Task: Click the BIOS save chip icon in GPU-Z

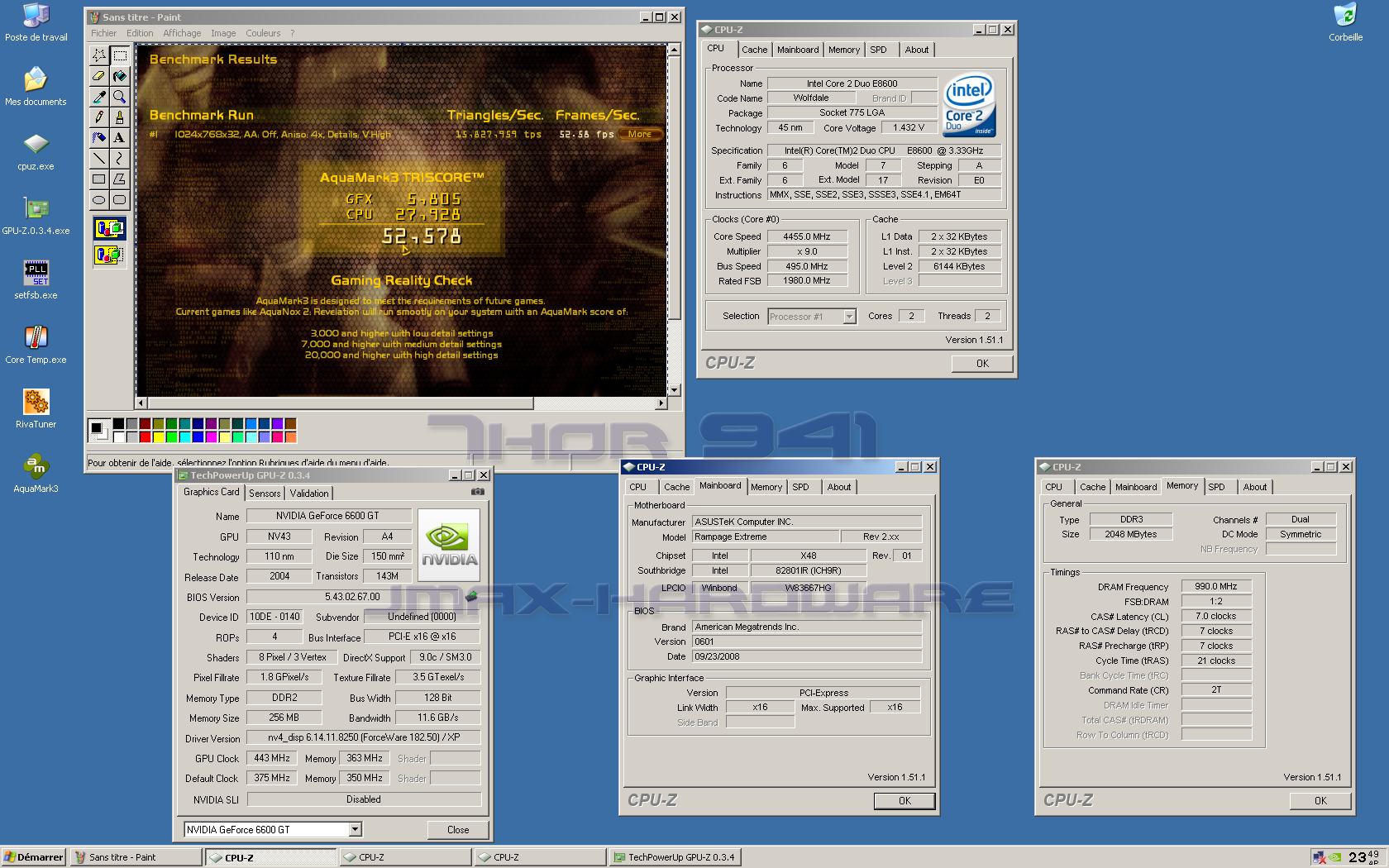Action: click(471, 596)
